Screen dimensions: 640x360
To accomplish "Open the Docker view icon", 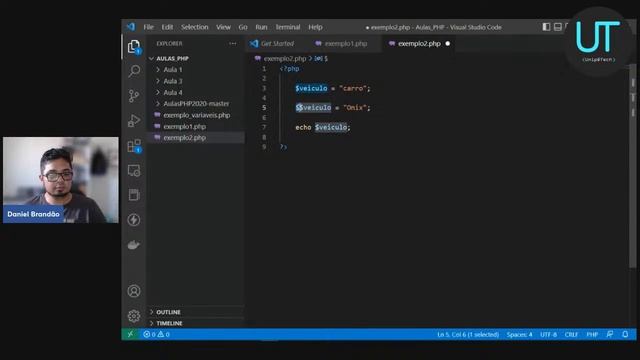I will click(x=134, y=244).
